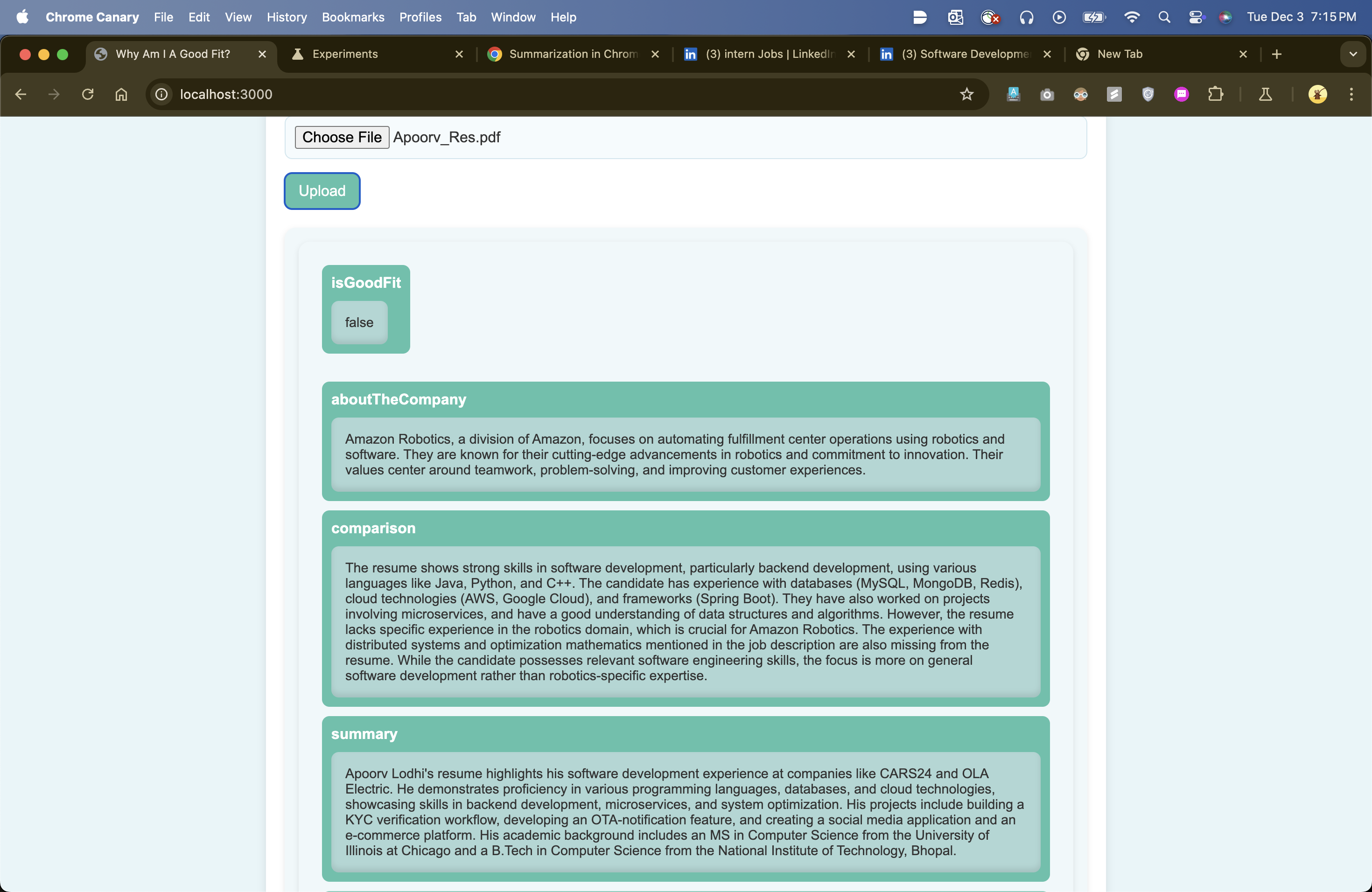The image size is (1372, 892).
Task: View site information icon in address bar
Action: 162,94
